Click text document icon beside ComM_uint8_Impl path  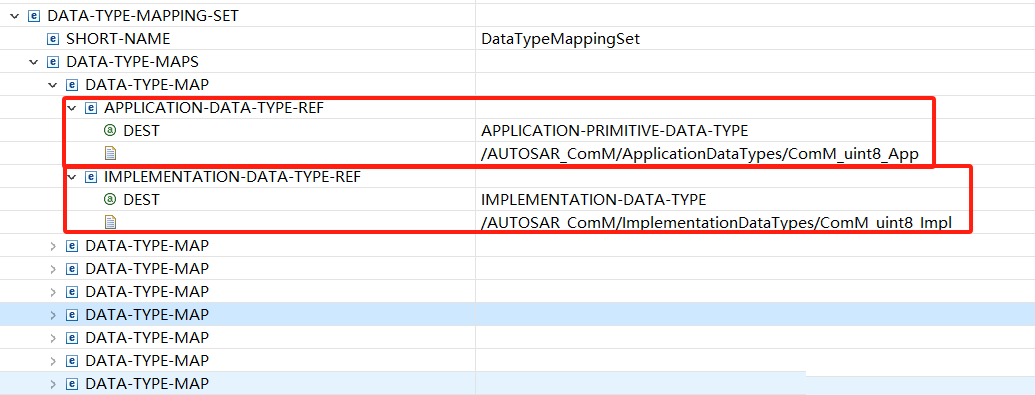pos(110,223)
